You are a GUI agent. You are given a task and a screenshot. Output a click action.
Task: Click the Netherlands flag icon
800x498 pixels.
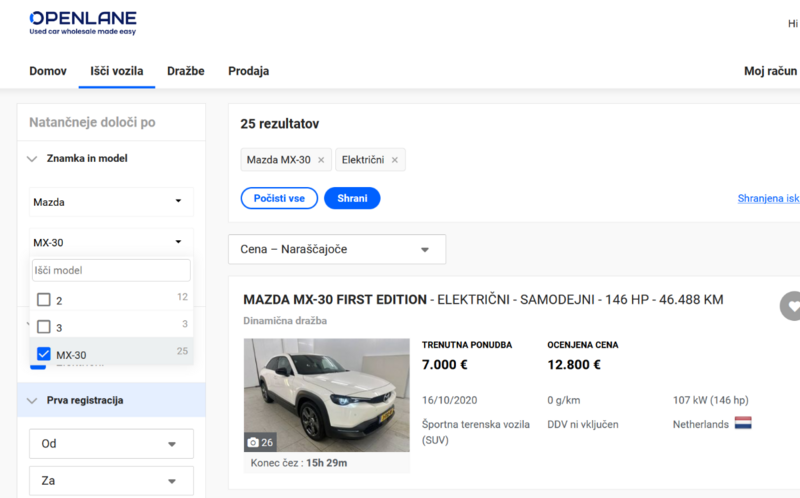point(743,424)
